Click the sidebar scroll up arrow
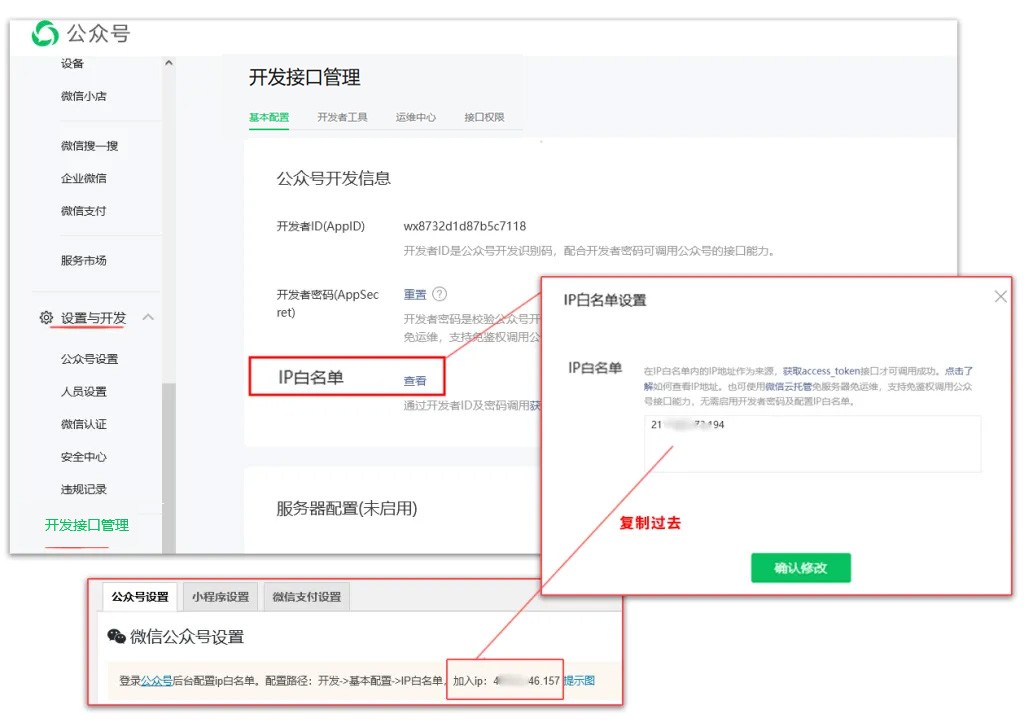Screen dimensions: 1024x727 click(168, 64)
